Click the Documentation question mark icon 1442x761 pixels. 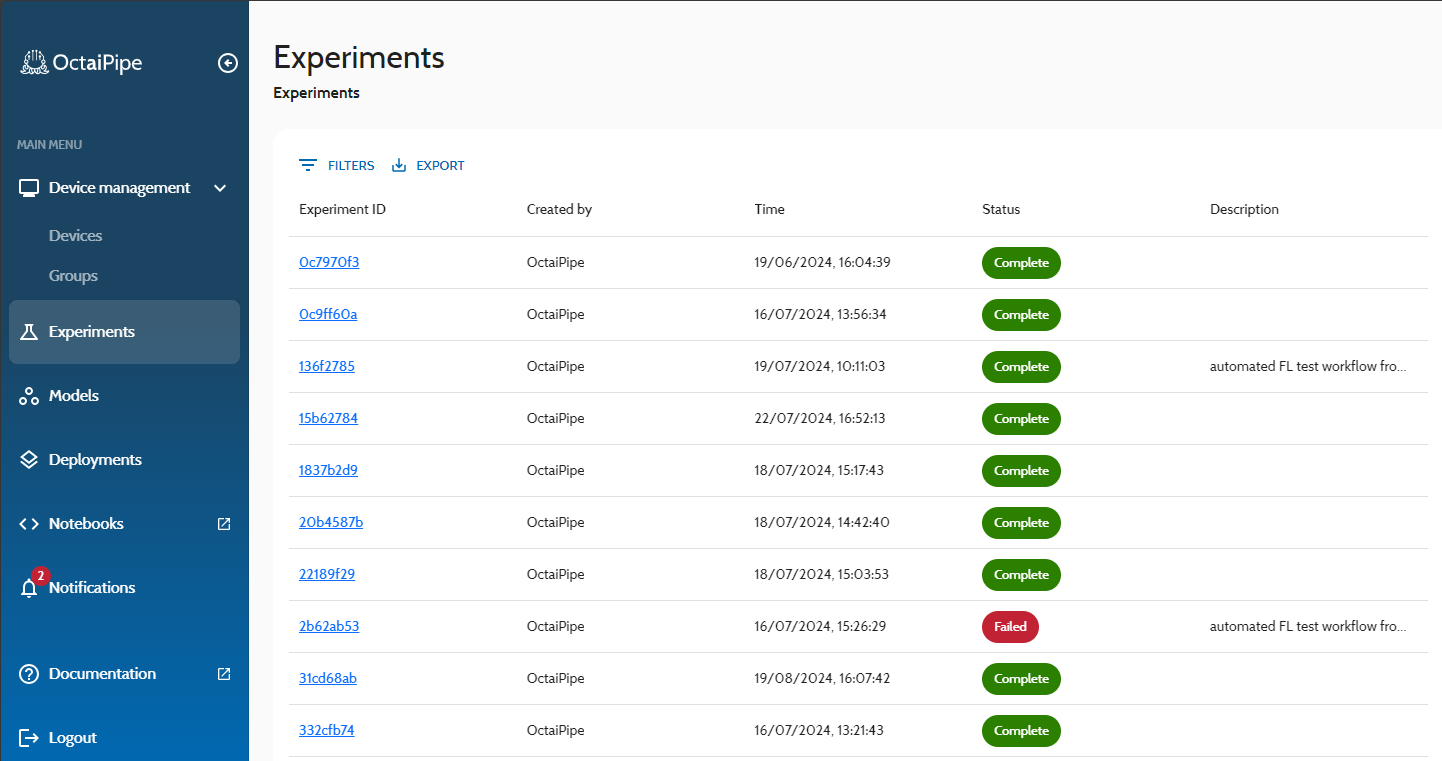click(x=29, y=674)
